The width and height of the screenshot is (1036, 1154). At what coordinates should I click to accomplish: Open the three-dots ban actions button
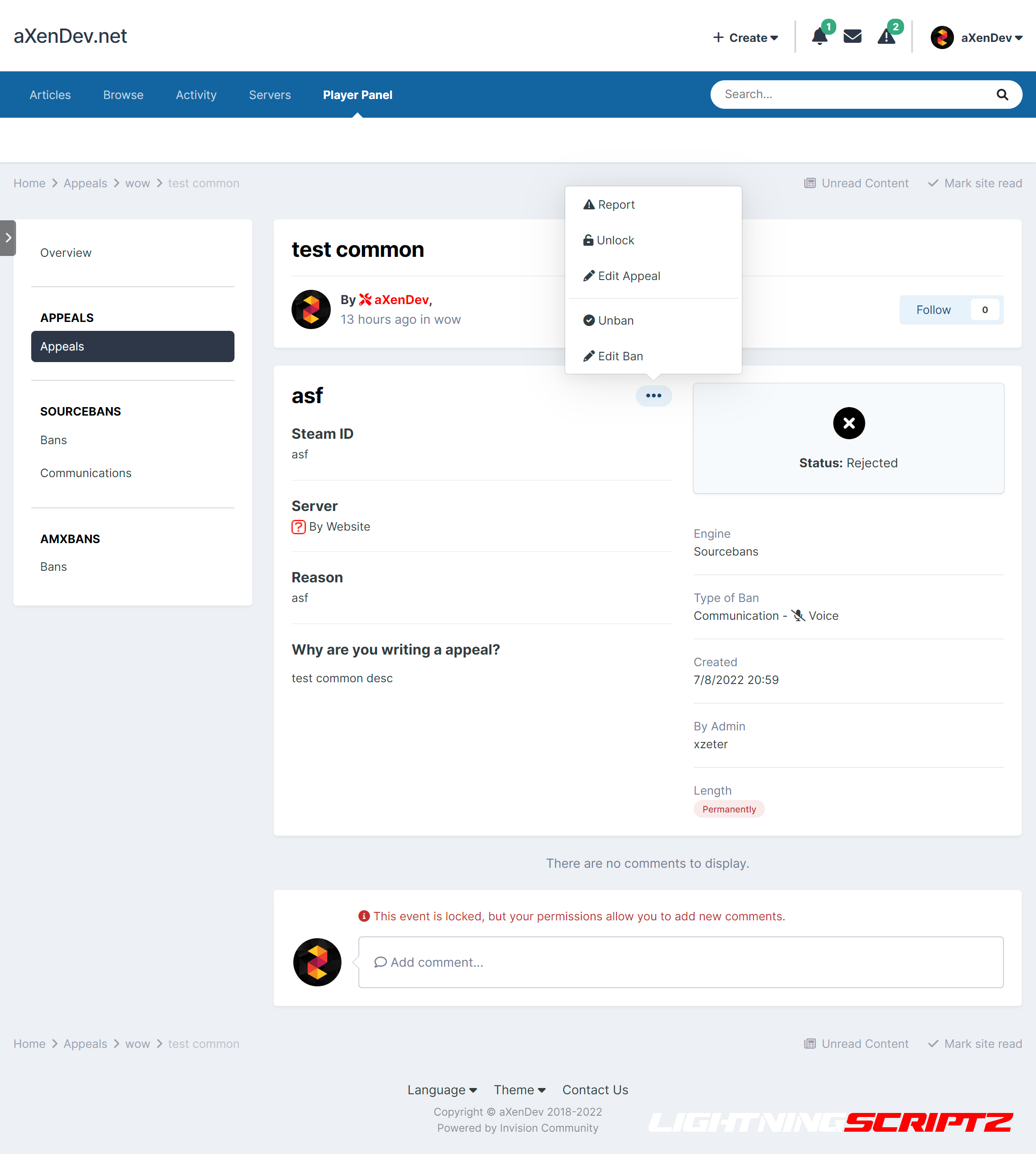(x=654, y=396)
